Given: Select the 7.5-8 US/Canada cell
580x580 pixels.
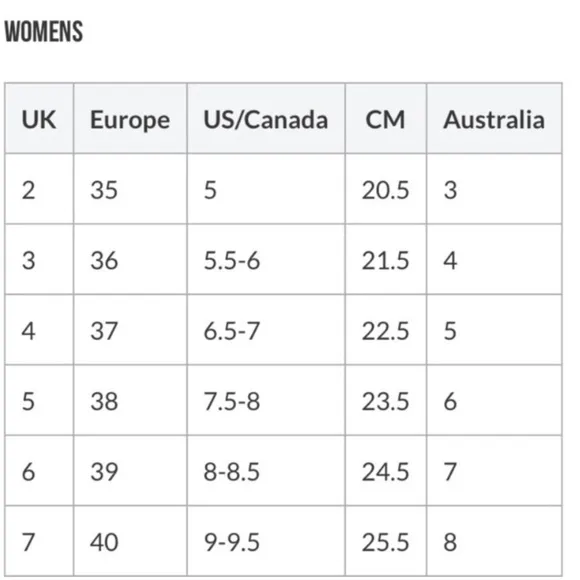Looking at the screenshot, I should pos(266,400).
